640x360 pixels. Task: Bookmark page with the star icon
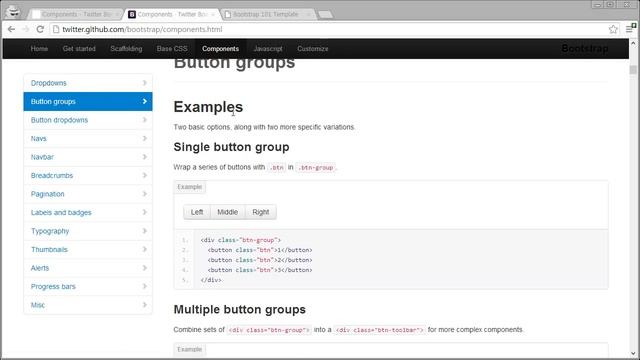click(x=613, y=29)
